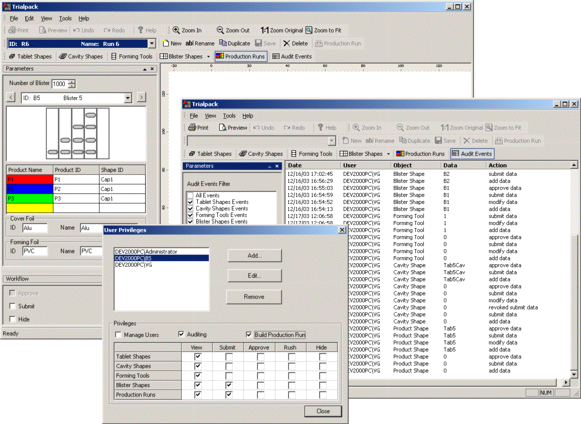This screenshot has width=581, height=424.
Task: Click the audit list vertical scrollbar down arrow
Action: pos(574,374)
